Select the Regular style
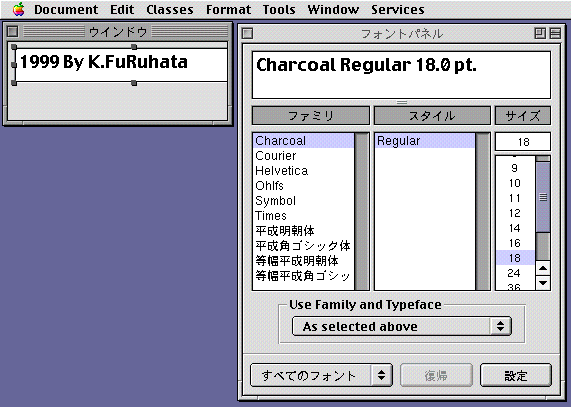The image size is (571, 407). pyautogui.click(x=425, y=141)
